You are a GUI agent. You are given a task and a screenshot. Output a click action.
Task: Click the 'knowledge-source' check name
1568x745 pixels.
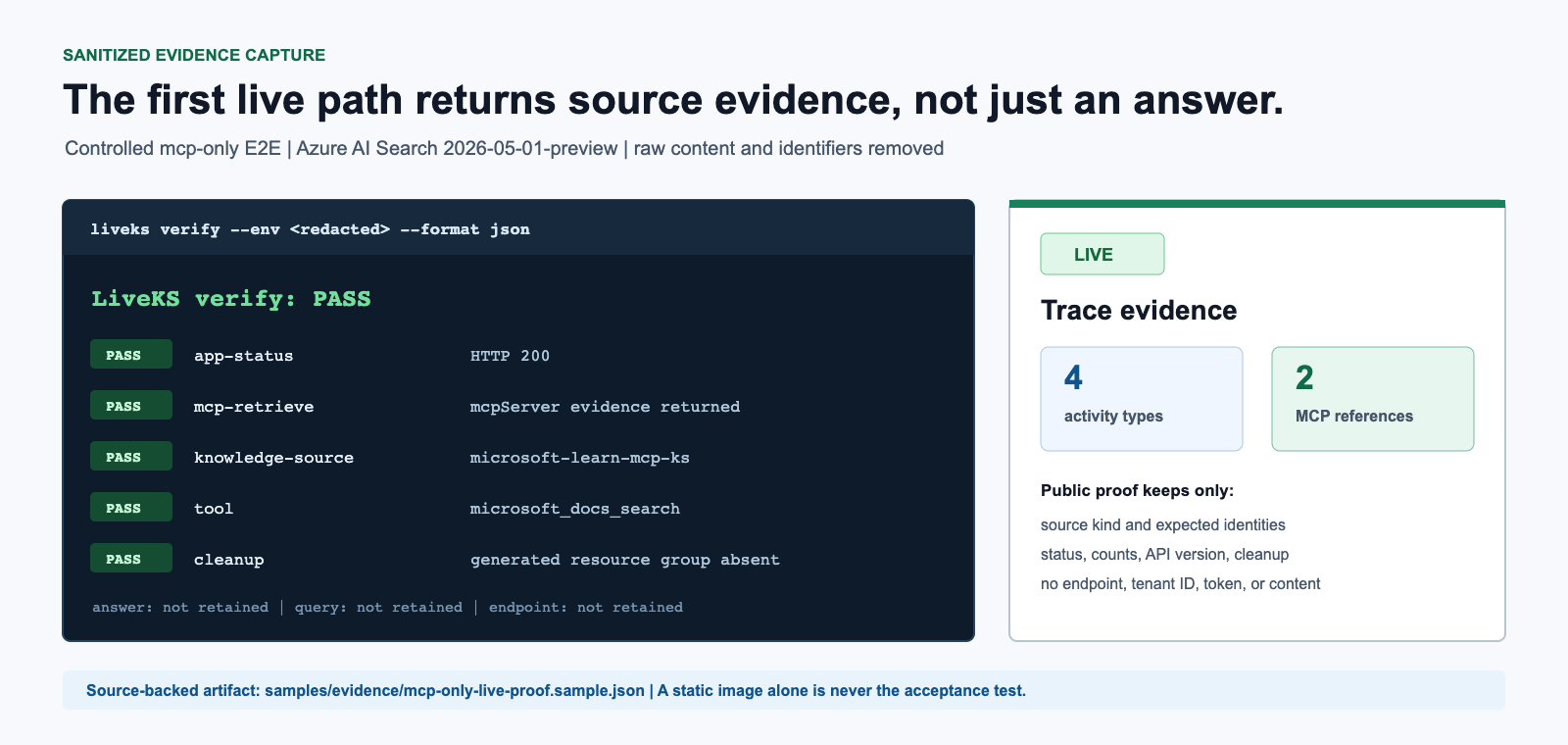(273, 458)
